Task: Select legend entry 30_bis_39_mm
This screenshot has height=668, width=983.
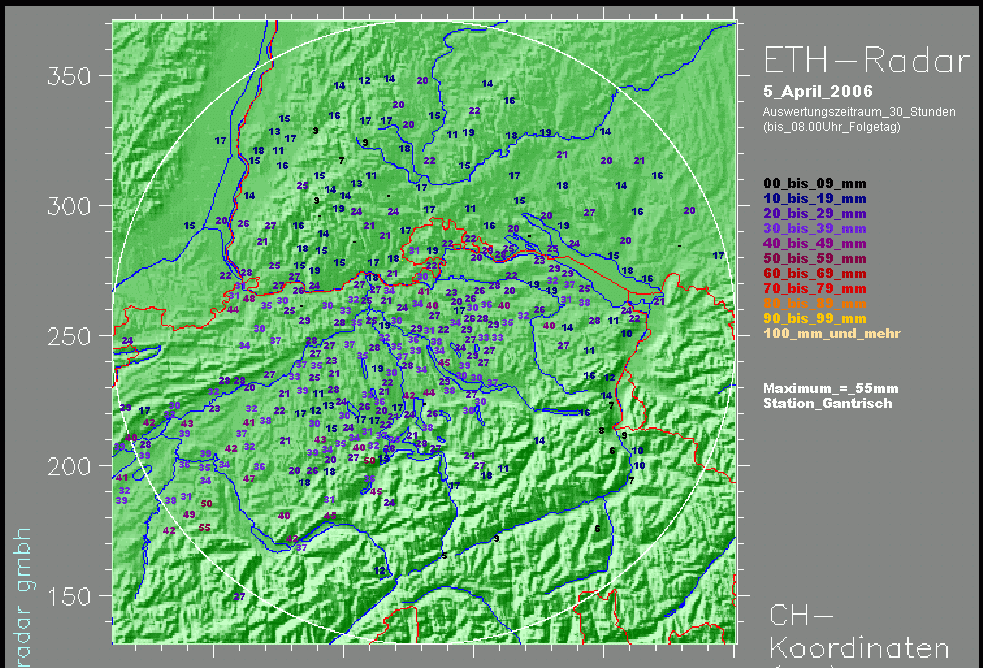Action: tap(815, 229)
